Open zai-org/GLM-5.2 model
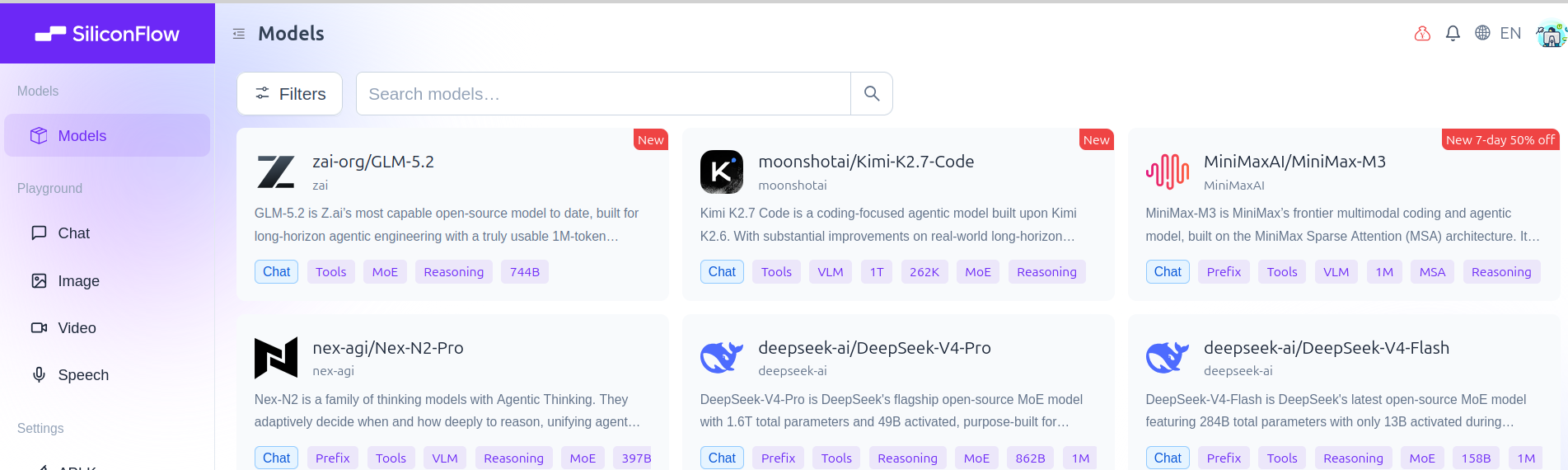The image size is (1568, 470). [373, 162]
